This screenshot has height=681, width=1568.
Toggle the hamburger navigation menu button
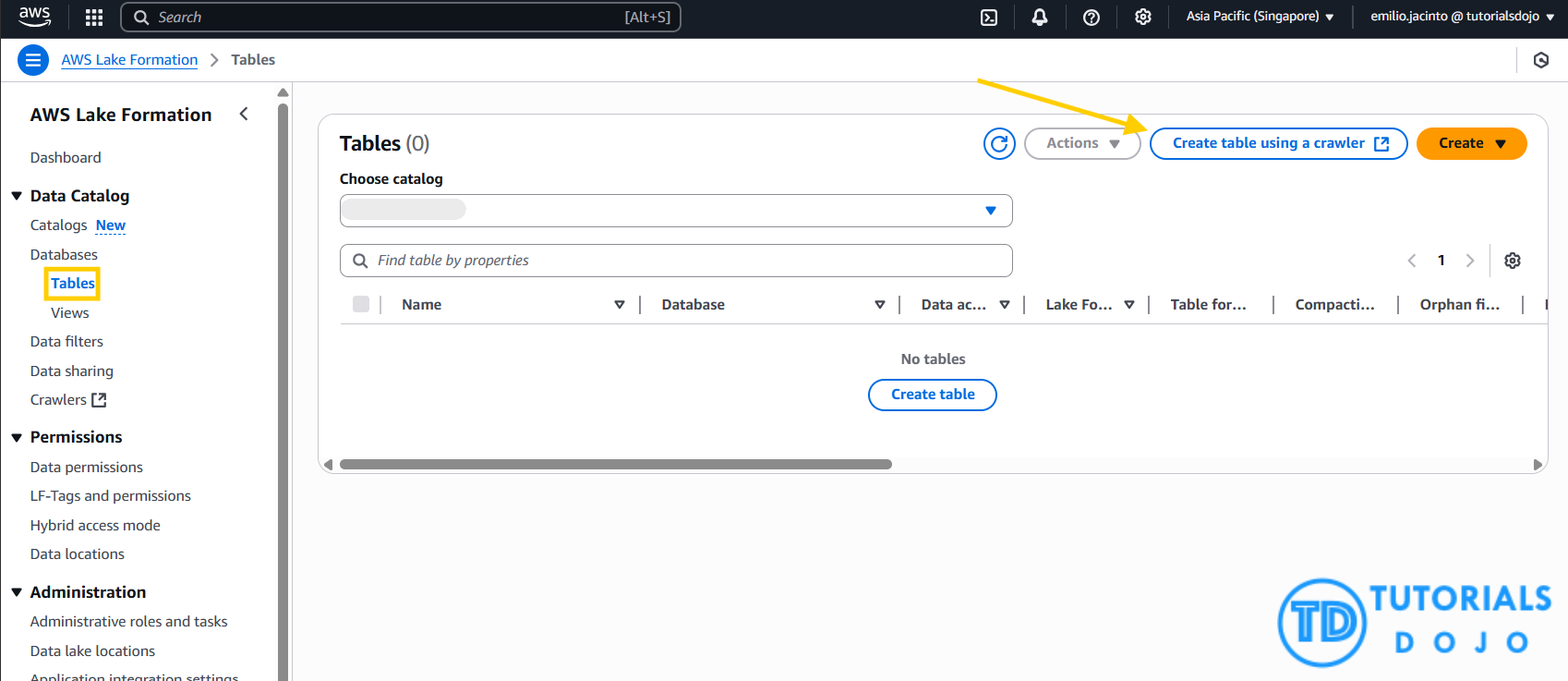point(33,60)
